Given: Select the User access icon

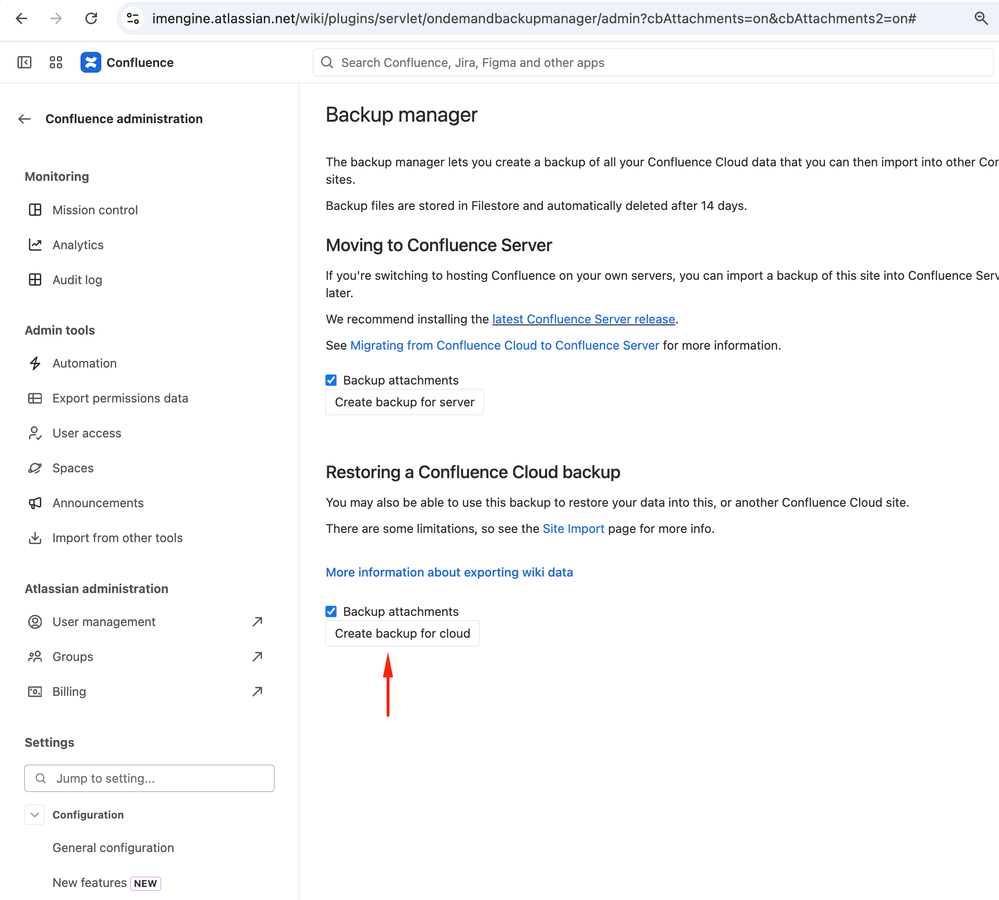Looking at the screenshot, I should (x=36, y=432).
